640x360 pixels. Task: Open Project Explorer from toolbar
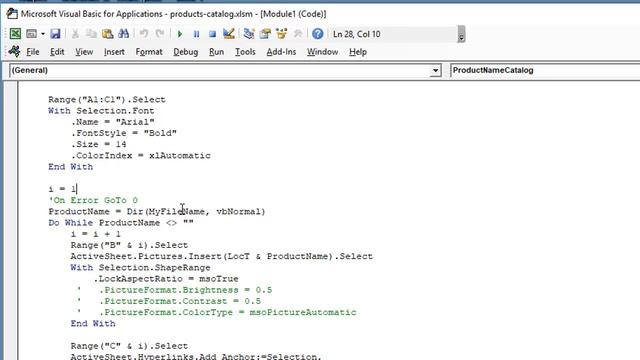pyautogui.click(x=249, y=34)
